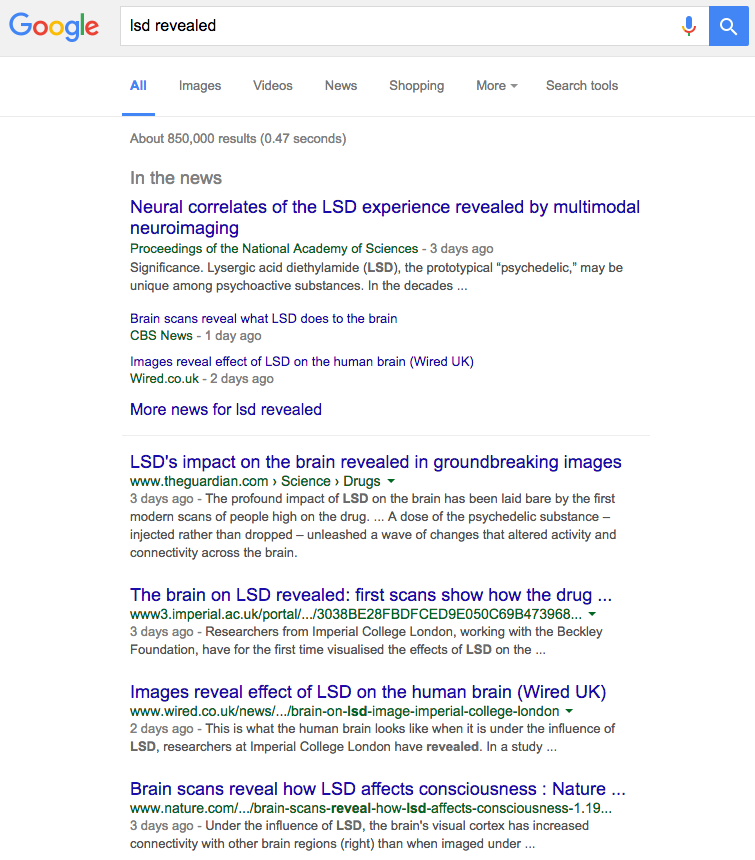Click the 'In the news' heading
The image size is (755, 860).
(175, 178)
